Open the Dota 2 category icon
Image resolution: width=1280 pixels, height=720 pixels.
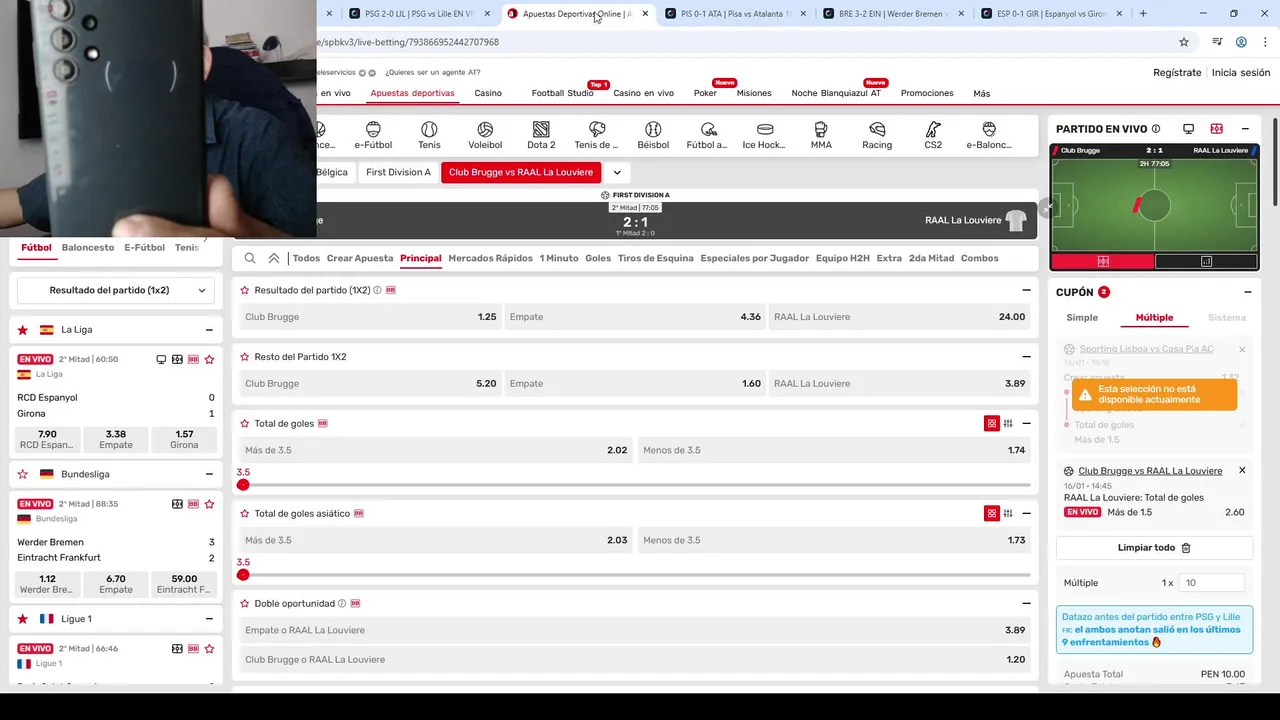[541, 135]
